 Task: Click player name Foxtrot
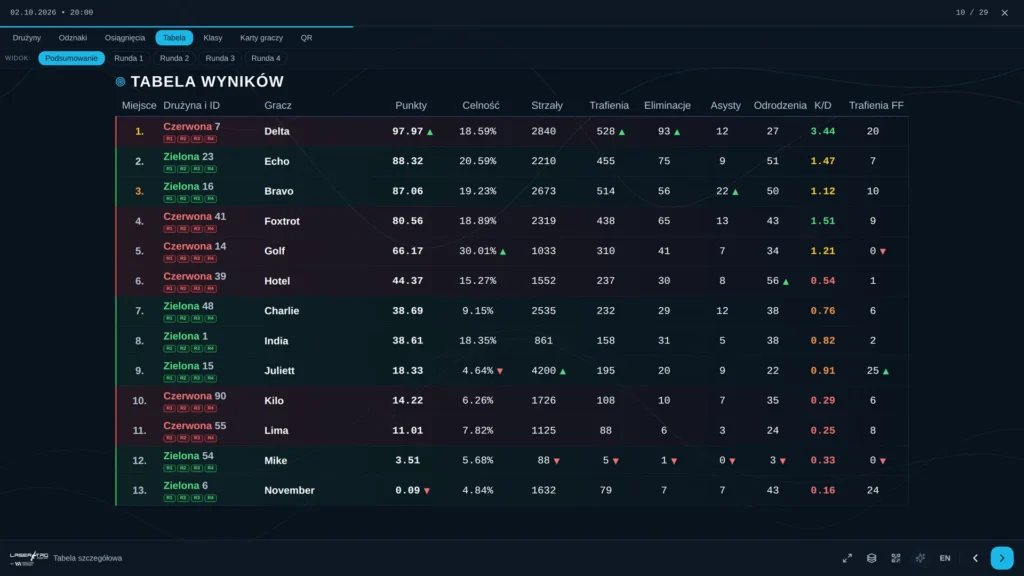pyautogui.click(x=282, y=221)
